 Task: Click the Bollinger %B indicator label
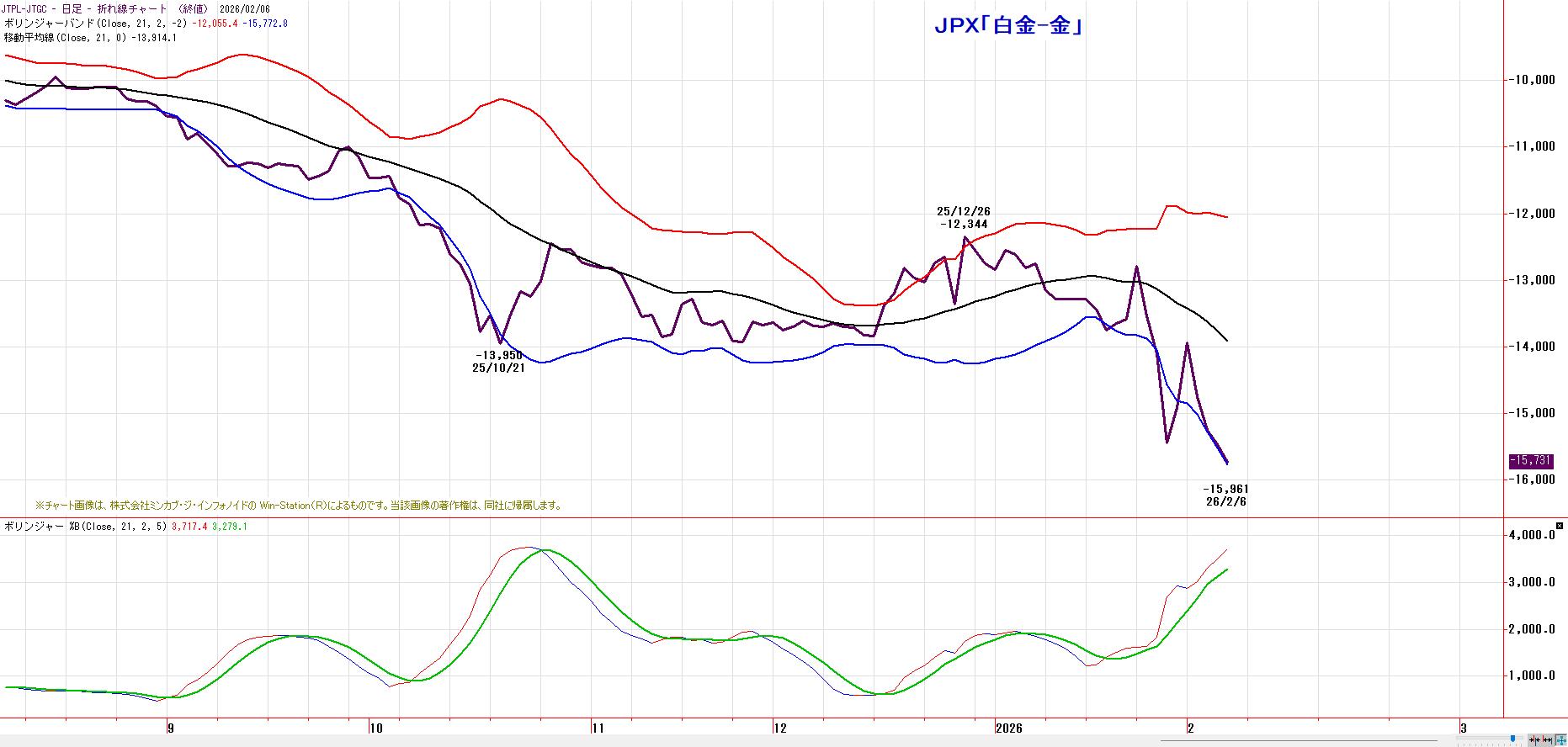tap(125, 527)
